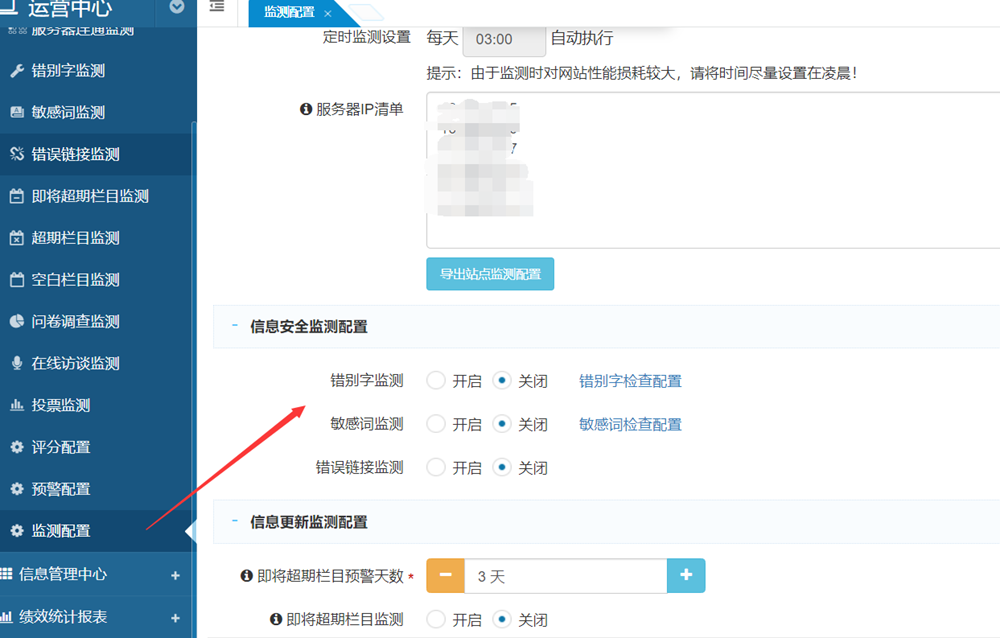Click the pie chart icon for 问卷调查监测
The height and width of the screenshot is (638, 1000).
click(16, 321)
